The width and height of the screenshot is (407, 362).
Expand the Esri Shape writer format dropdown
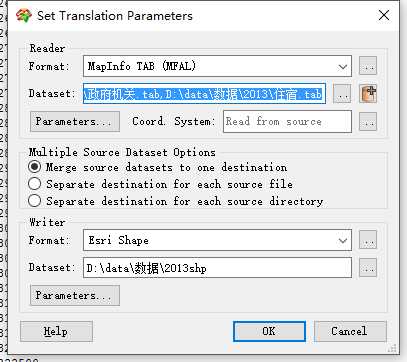343,240
